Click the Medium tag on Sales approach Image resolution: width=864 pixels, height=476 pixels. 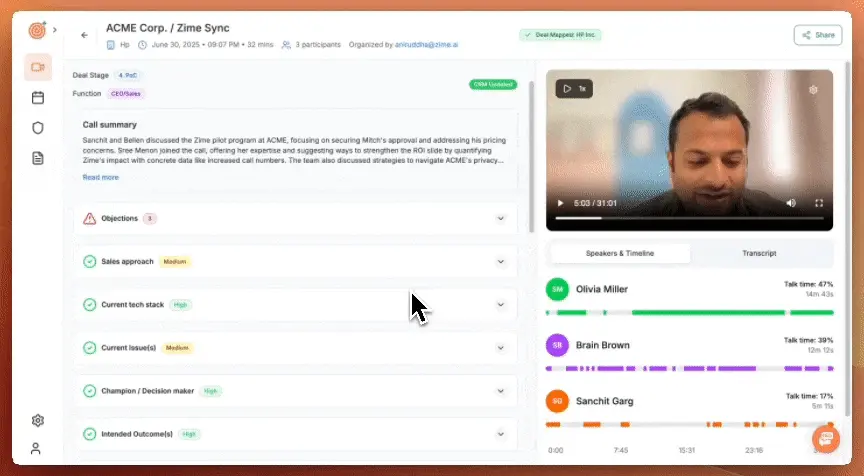pyautogui.click(x=175, y=262)
